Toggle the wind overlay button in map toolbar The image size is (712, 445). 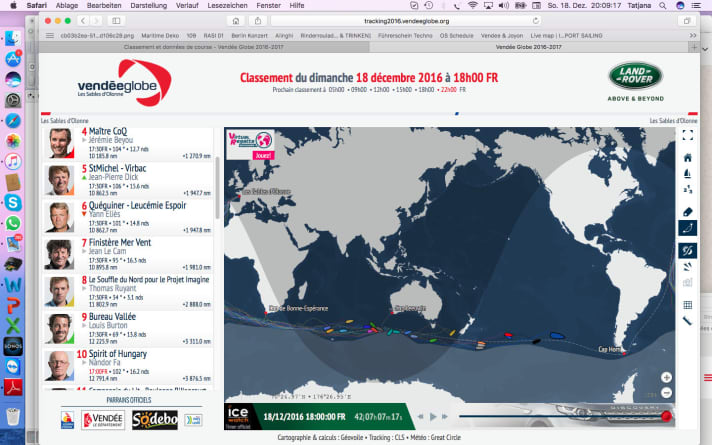[x=687, y=250]
